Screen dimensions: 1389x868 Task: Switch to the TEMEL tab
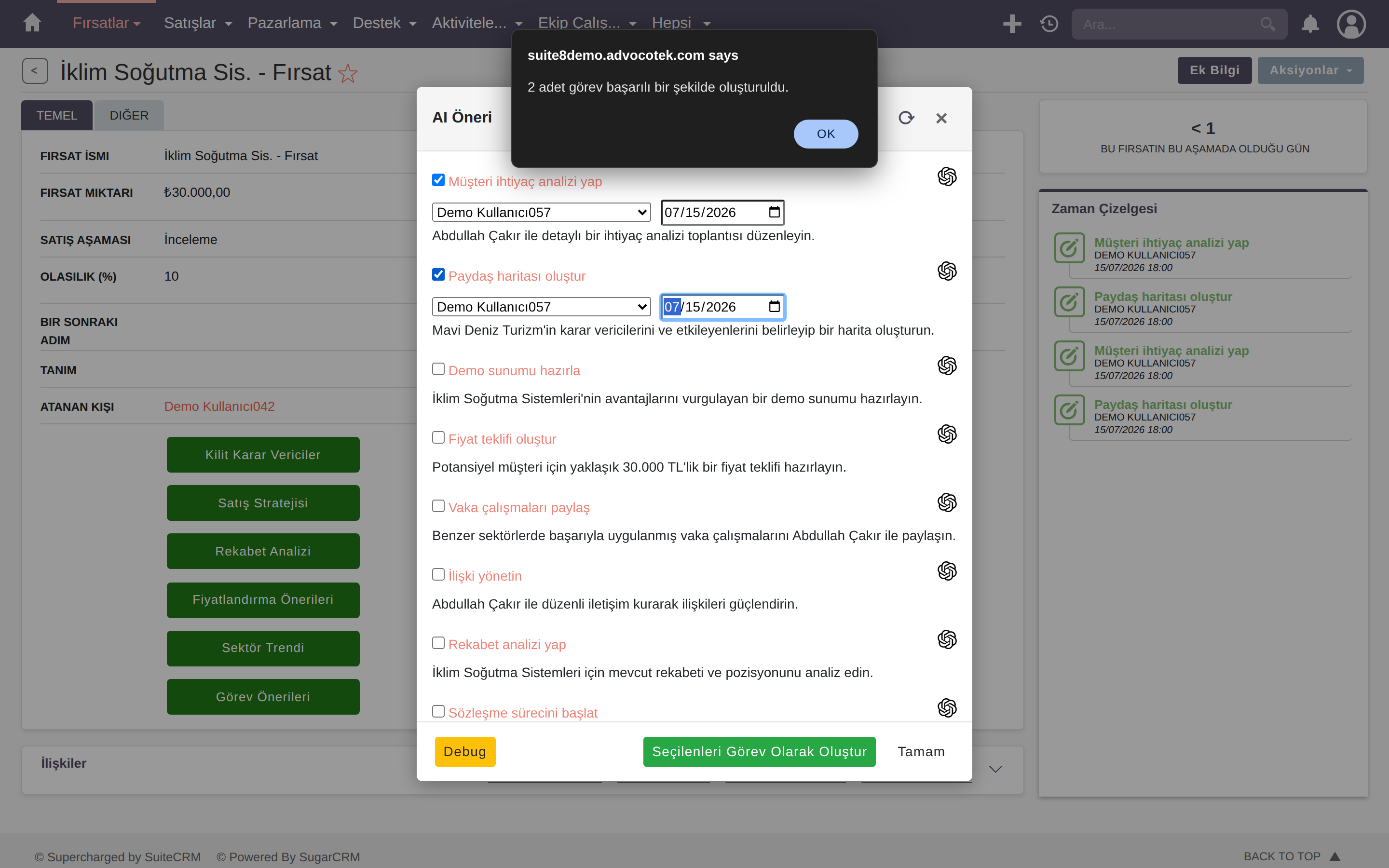point(57,115)
